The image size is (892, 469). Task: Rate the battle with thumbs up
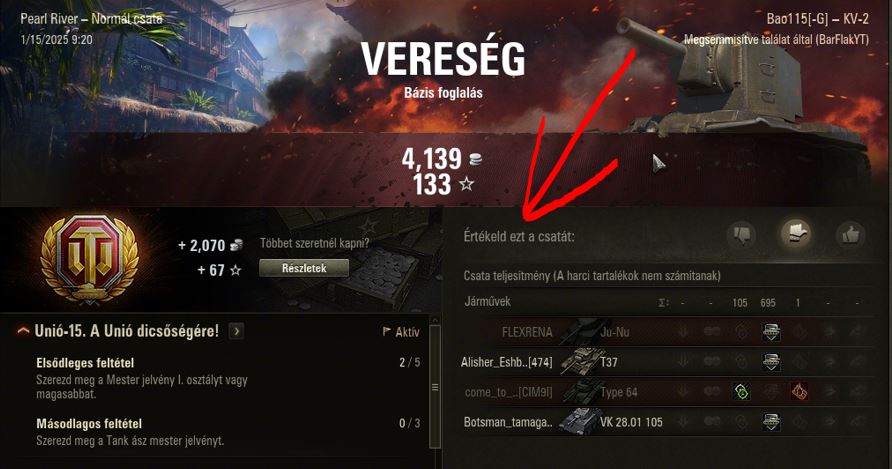pos(850,234)
